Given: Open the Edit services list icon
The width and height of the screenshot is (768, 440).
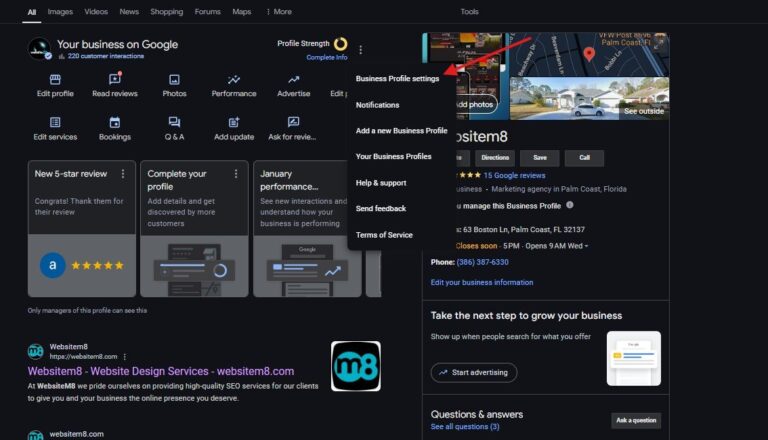Looking at the screenshot, I should tap(55, 122).
